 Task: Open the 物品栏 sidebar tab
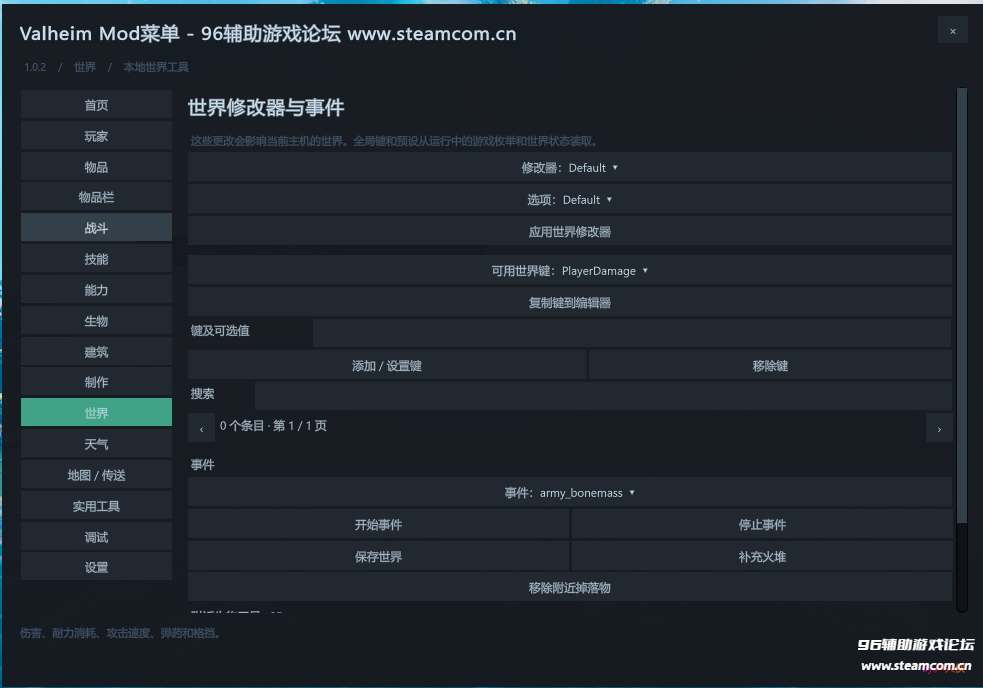coord(97,197)
